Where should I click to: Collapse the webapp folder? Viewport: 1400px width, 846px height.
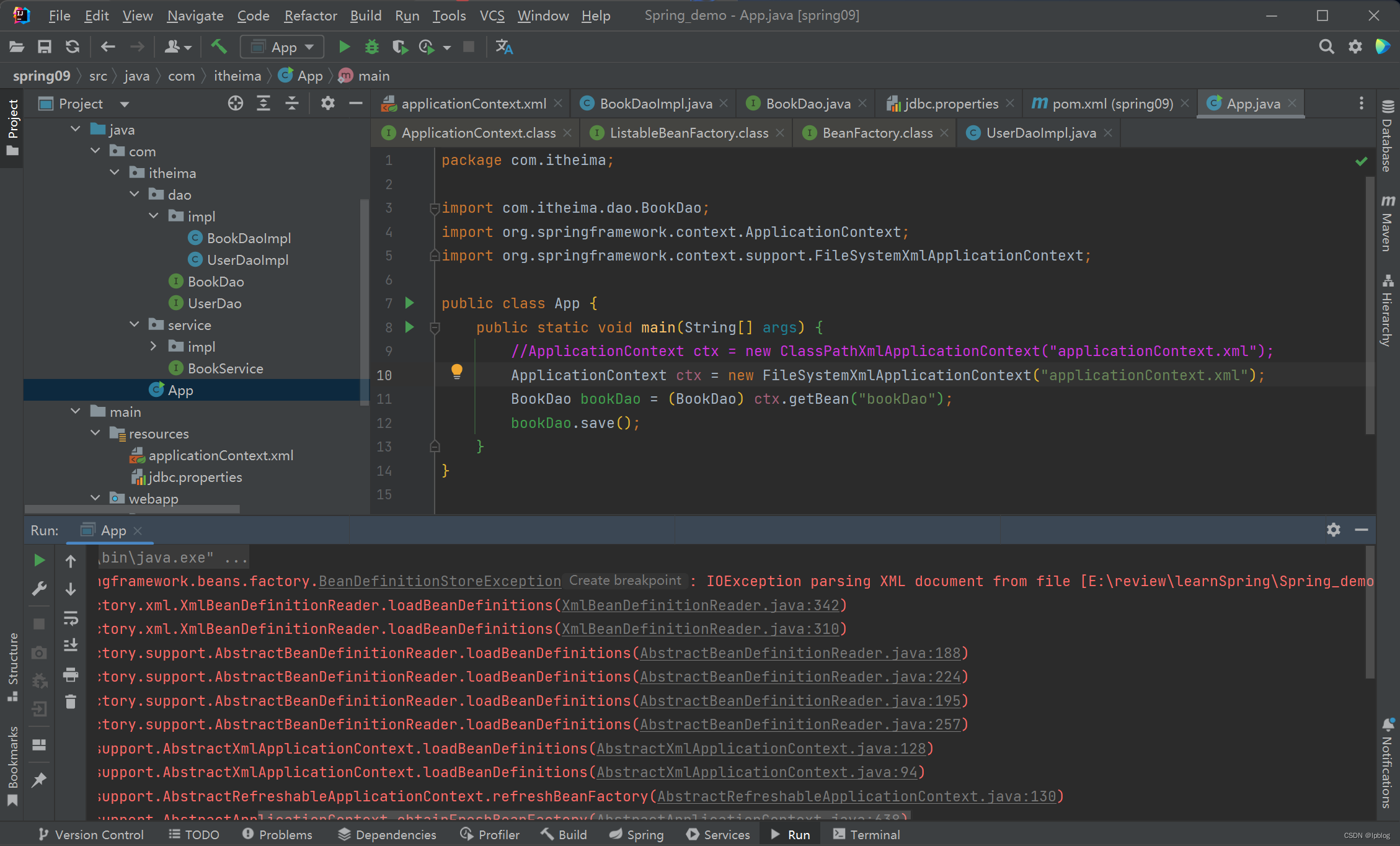[95, 499]
